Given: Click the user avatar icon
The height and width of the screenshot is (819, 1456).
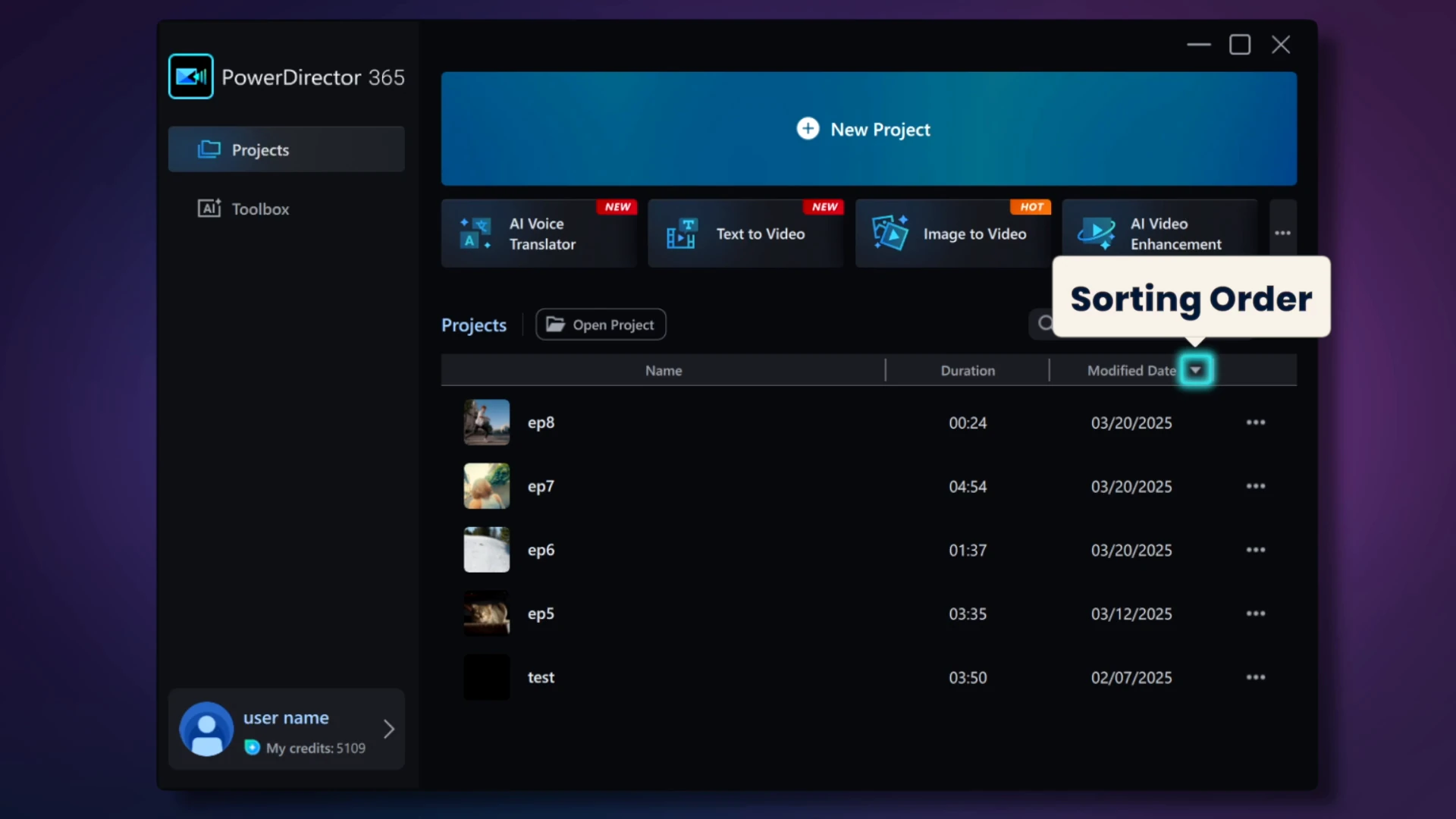Looking at the screenshot, I should 206,729.
